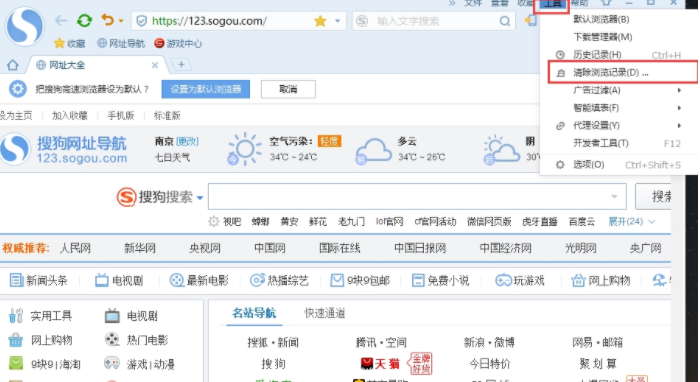Click the 取消 button
The width and height of the screenshot is (700, 382).
point(288,89)
